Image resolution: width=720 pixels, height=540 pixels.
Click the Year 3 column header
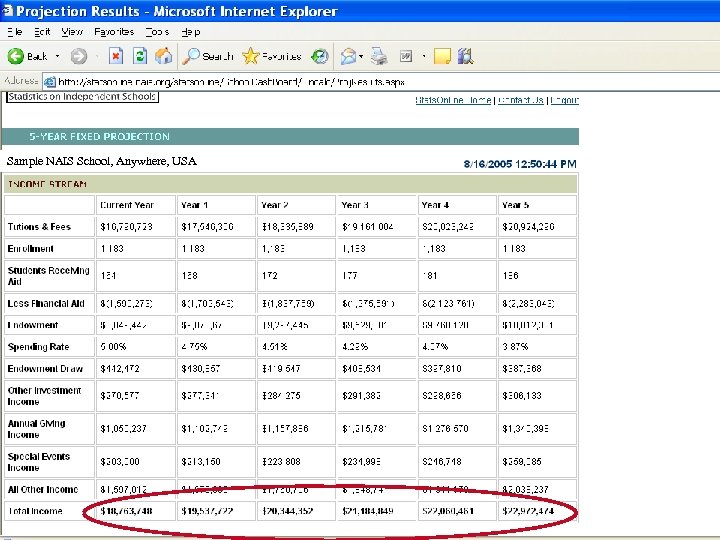(x=355, y=205)
